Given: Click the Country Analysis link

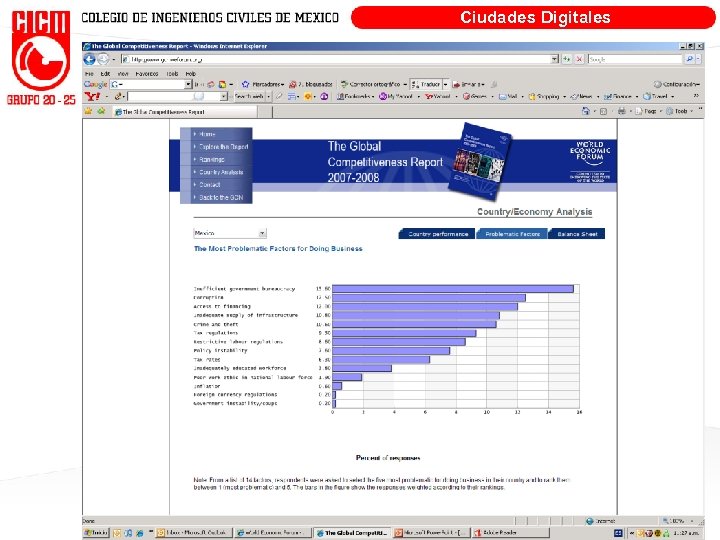Looking at the screenshot, I should (221, 172).
